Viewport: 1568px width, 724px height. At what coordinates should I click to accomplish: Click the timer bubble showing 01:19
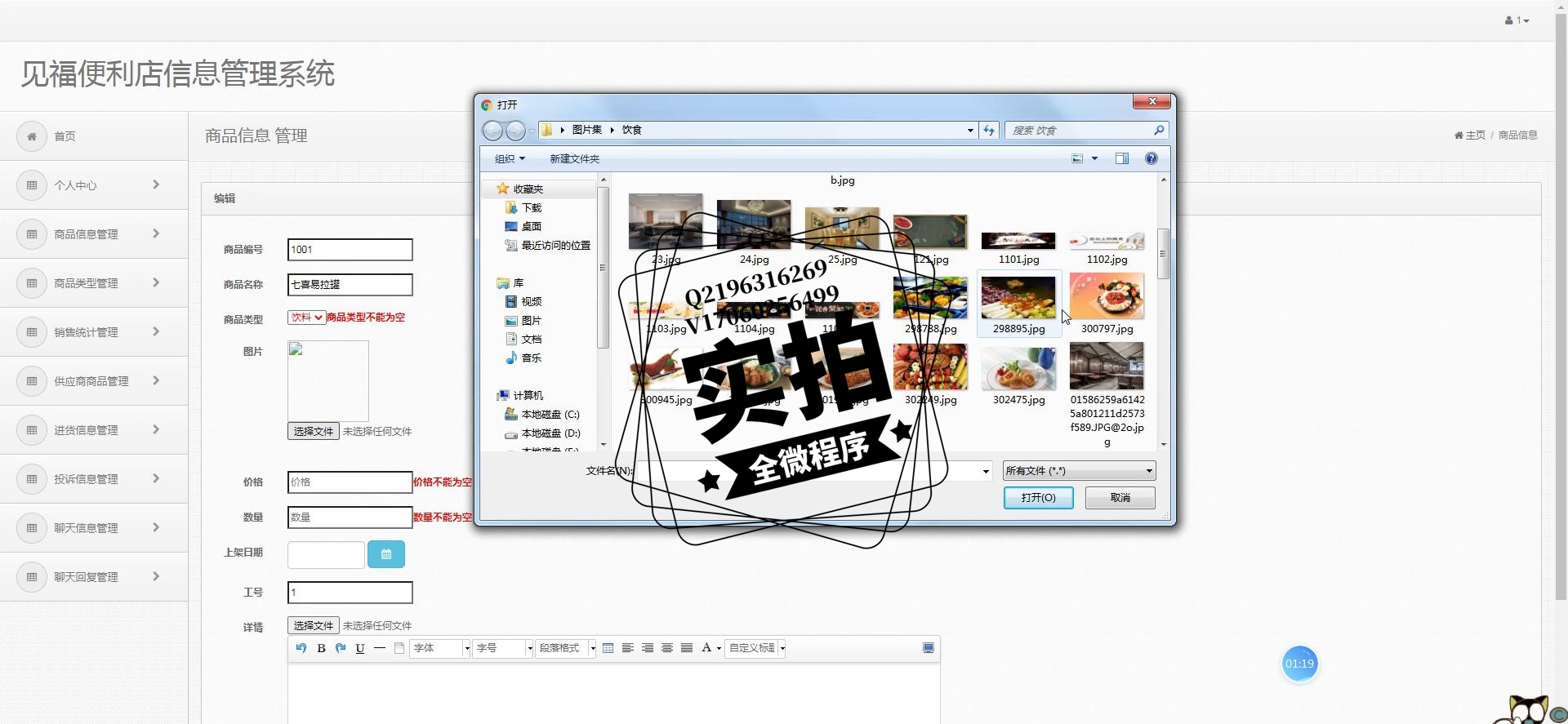(x=1299, y=664)
